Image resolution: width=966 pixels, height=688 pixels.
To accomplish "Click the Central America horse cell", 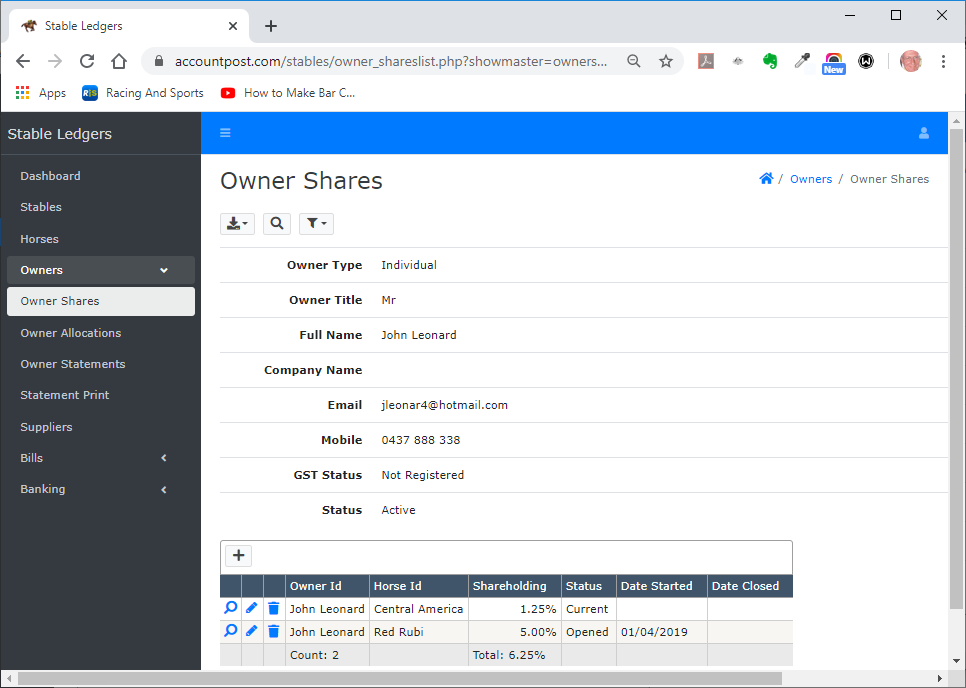I will tap(418, 609).
